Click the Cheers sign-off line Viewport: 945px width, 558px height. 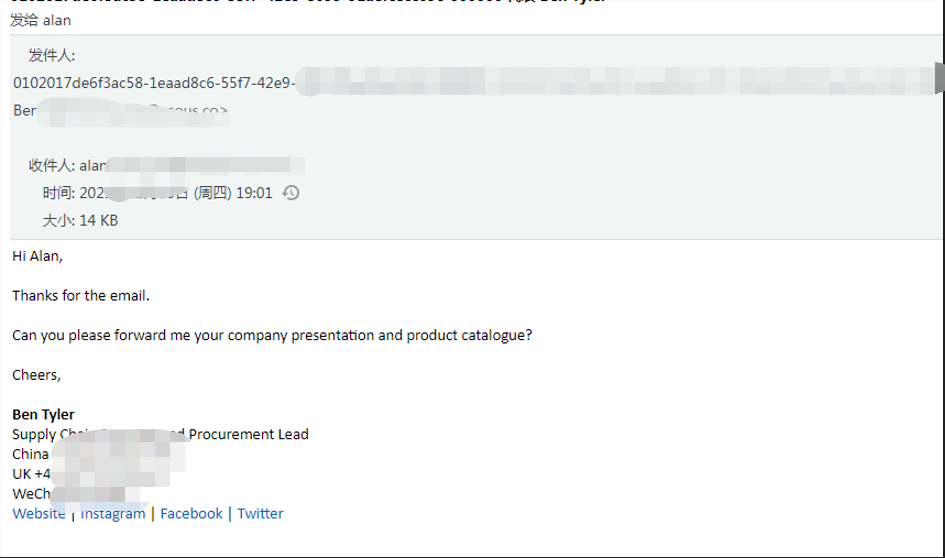point(36,375)
